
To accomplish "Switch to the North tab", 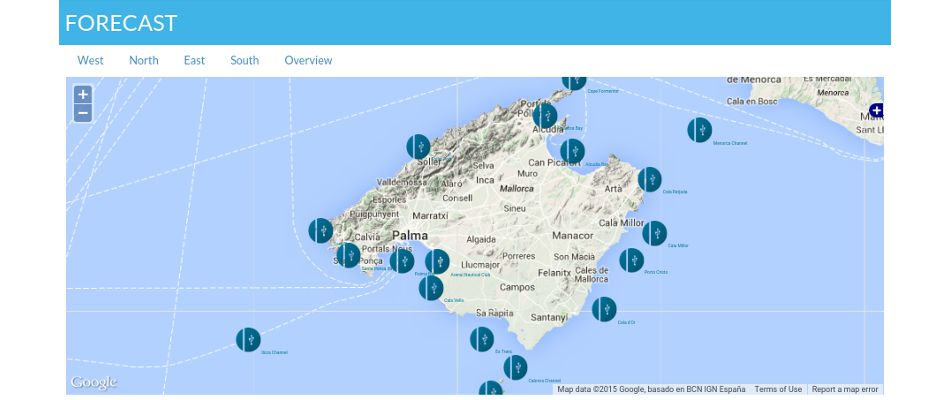I will (x=144, y=61).
